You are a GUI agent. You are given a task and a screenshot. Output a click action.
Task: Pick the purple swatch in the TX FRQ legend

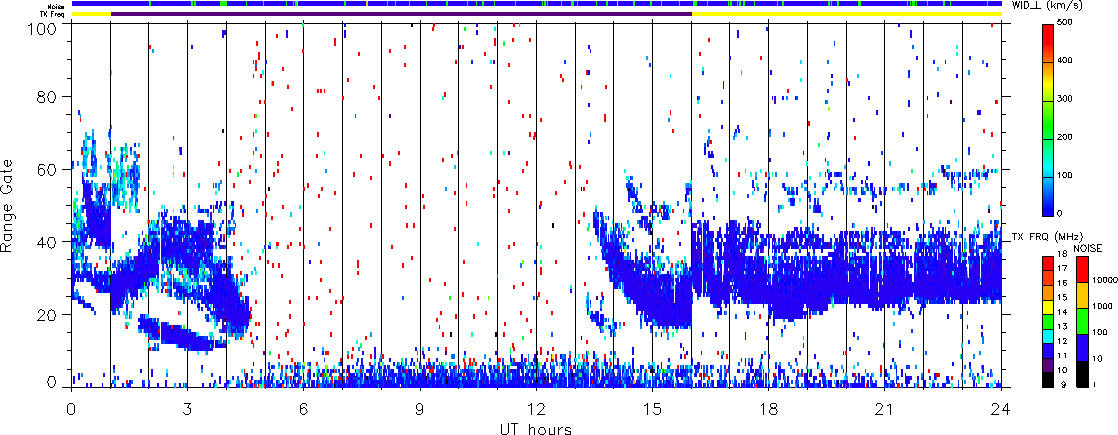click(1047, 364)
